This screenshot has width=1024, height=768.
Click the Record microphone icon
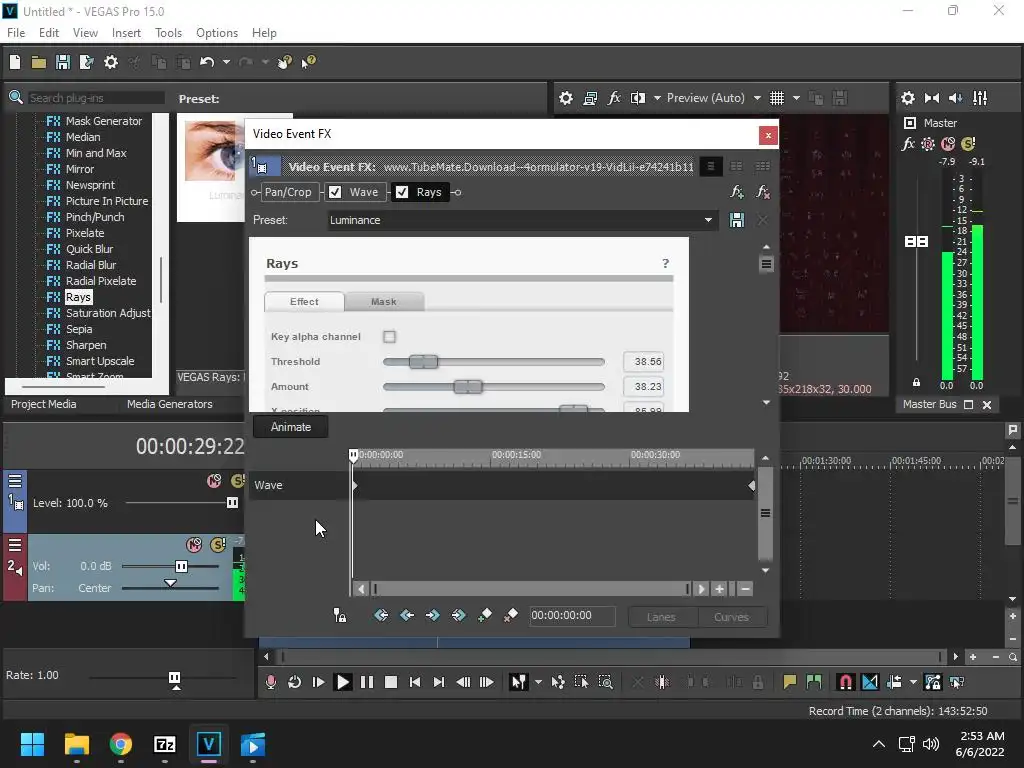[270, 682]
